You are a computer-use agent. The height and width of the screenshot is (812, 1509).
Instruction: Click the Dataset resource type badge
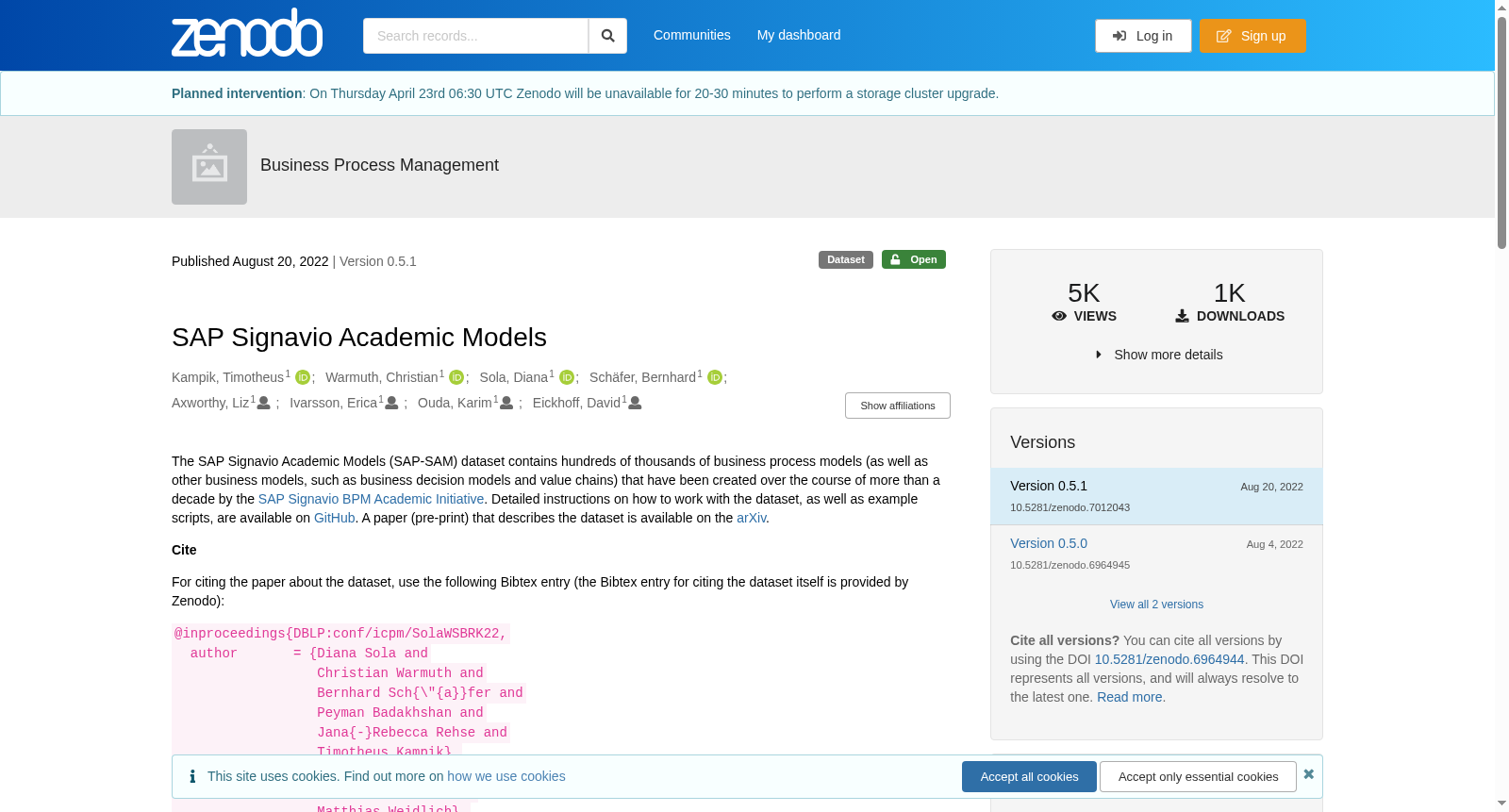[846, 259]
